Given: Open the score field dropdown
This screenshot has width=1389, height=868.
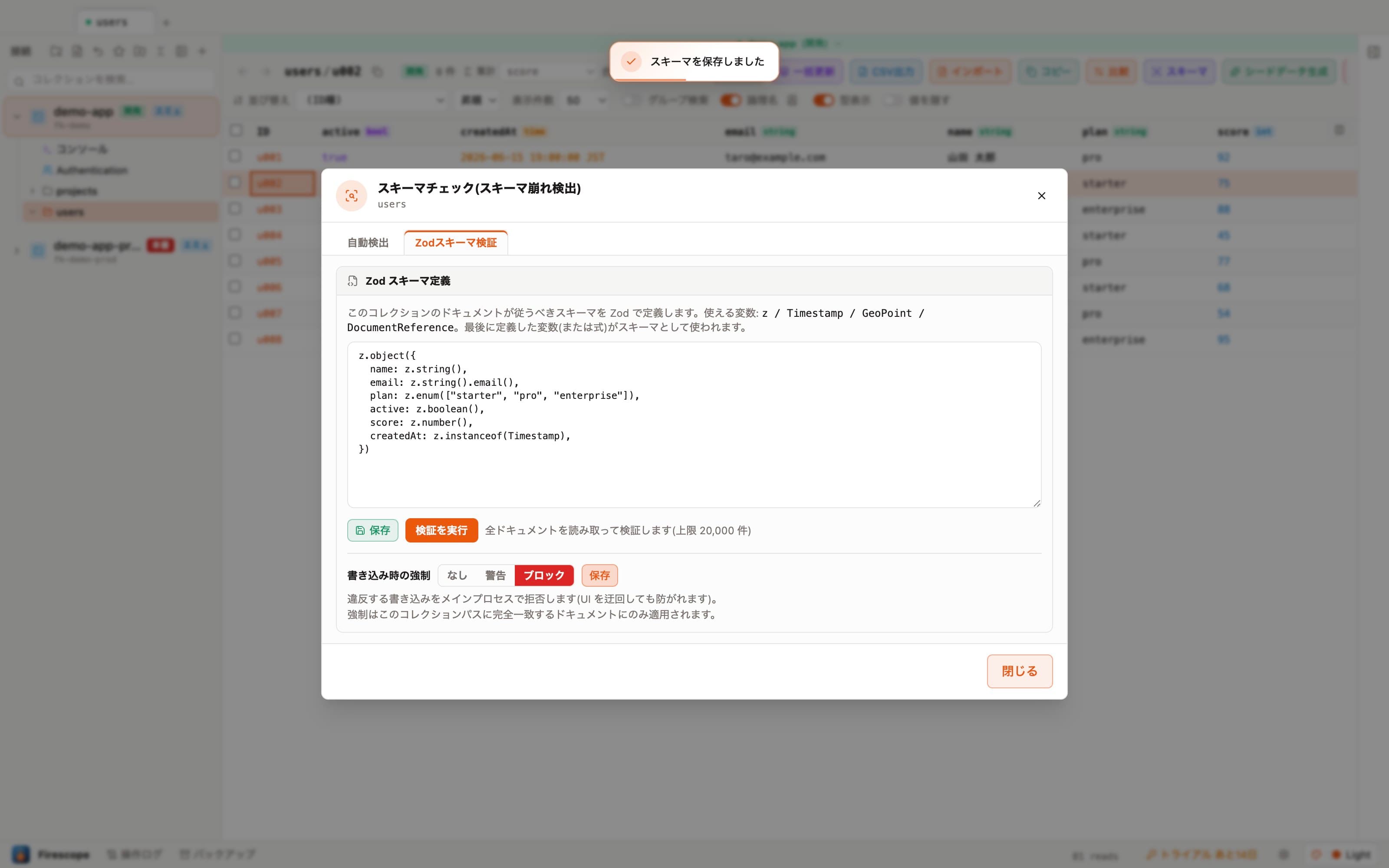Looking at the screenshot, I should (x=550, y=72).
